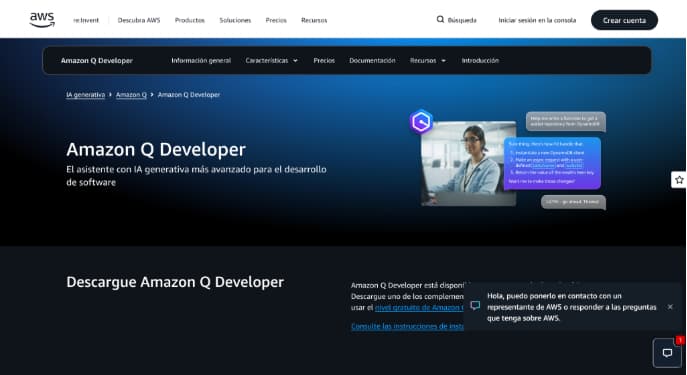
Task: Follow IA generativa breadcrumb link
Action: [x=85, y=95]
